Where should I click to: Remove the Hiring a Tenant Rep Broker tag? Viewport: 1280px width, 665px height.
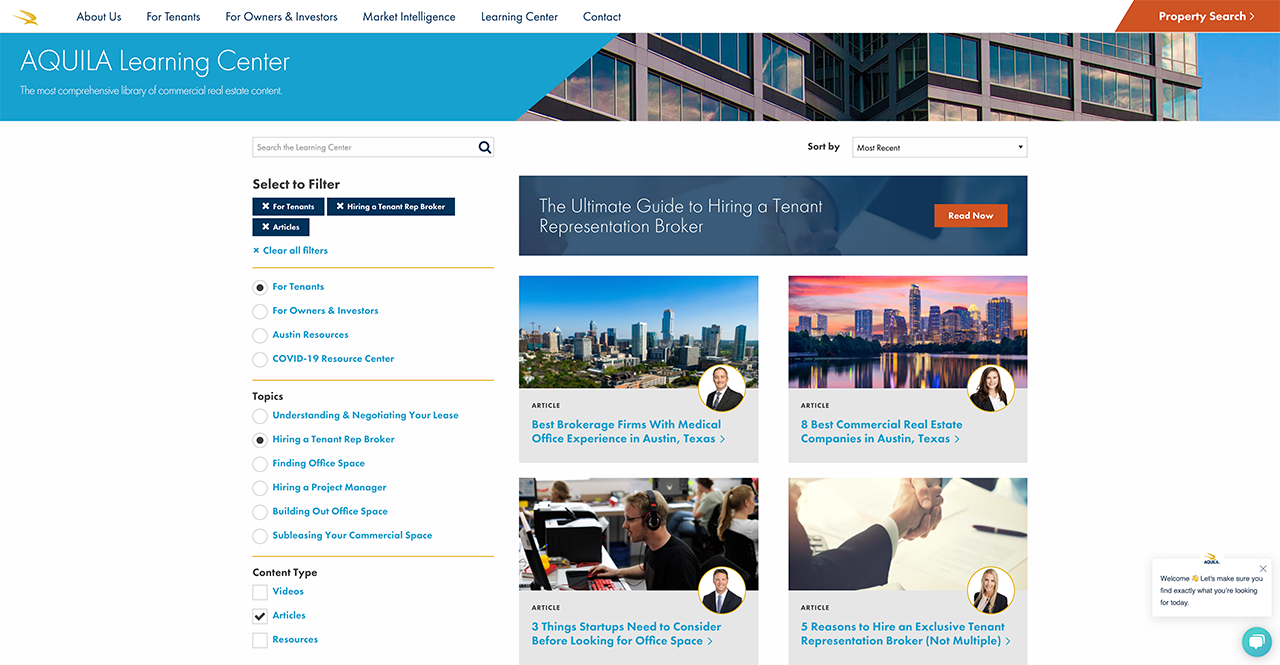coord(340,207)
